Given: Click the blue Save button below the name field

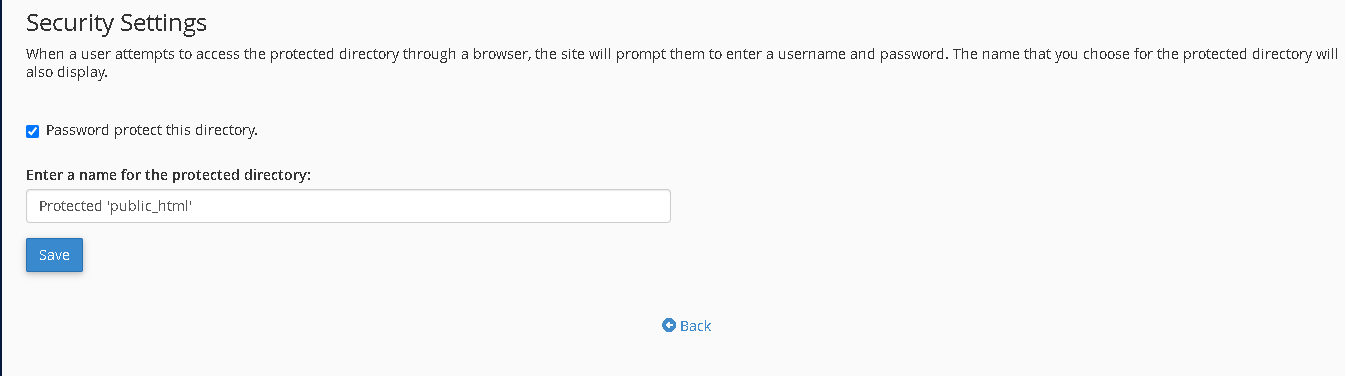Looking at the screenshot, I should tap(54, 255).
